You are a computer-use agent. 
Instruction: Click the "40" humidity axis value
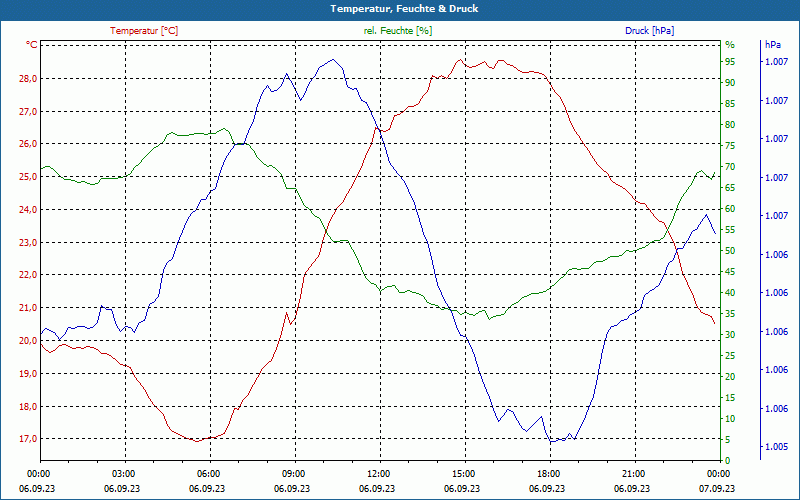[731, 293]
